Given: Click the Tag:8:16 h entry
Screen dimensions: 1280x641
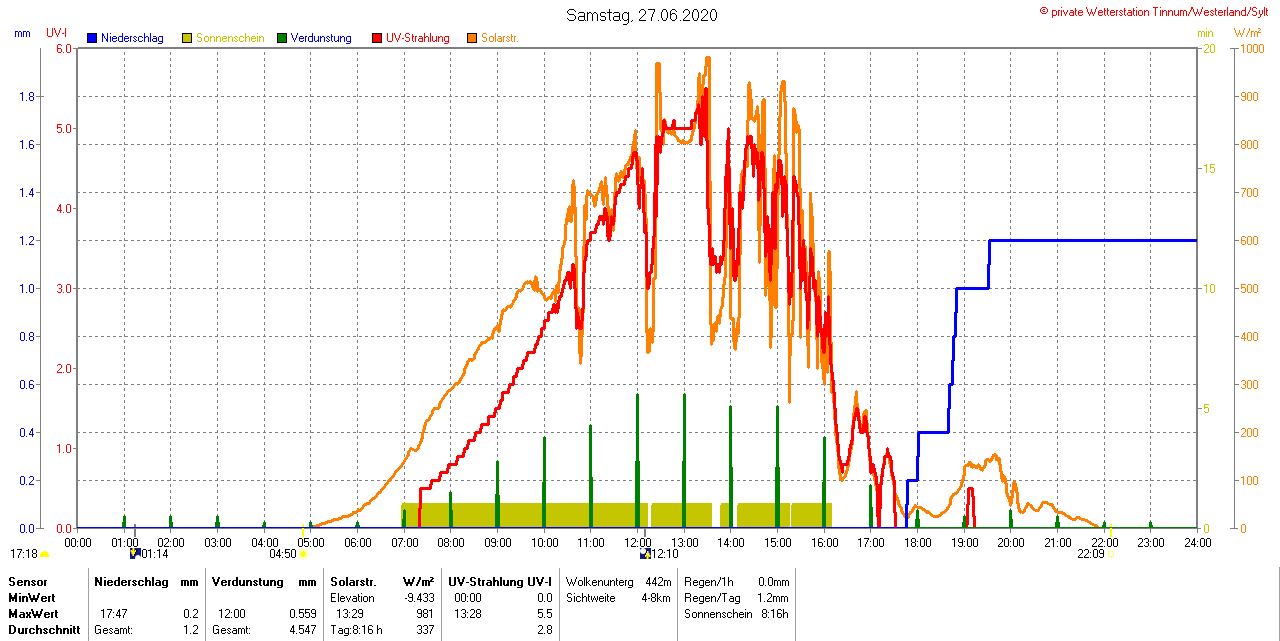Looking at the screenshot, I should (x=357, y=630).
